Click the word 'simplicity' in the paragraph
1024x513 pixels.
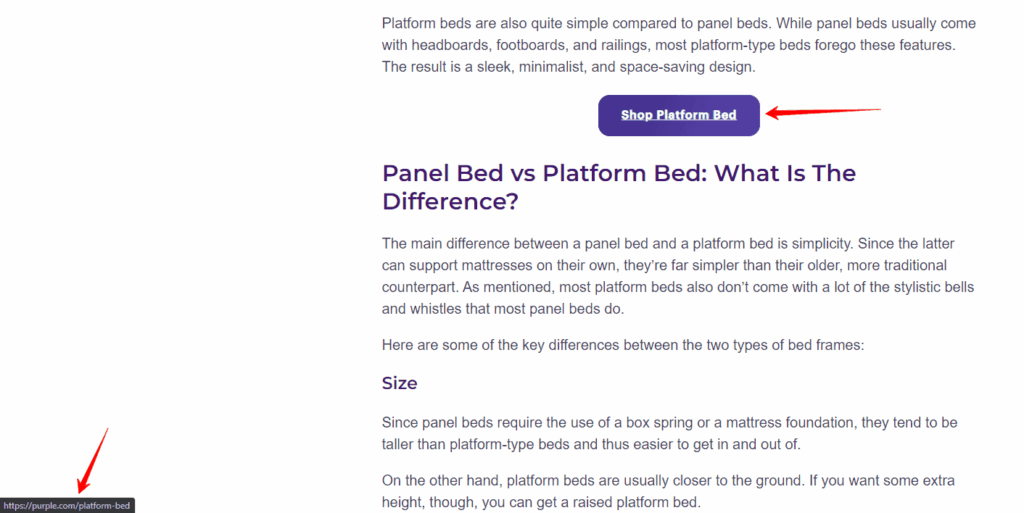[x=822, y=243]
